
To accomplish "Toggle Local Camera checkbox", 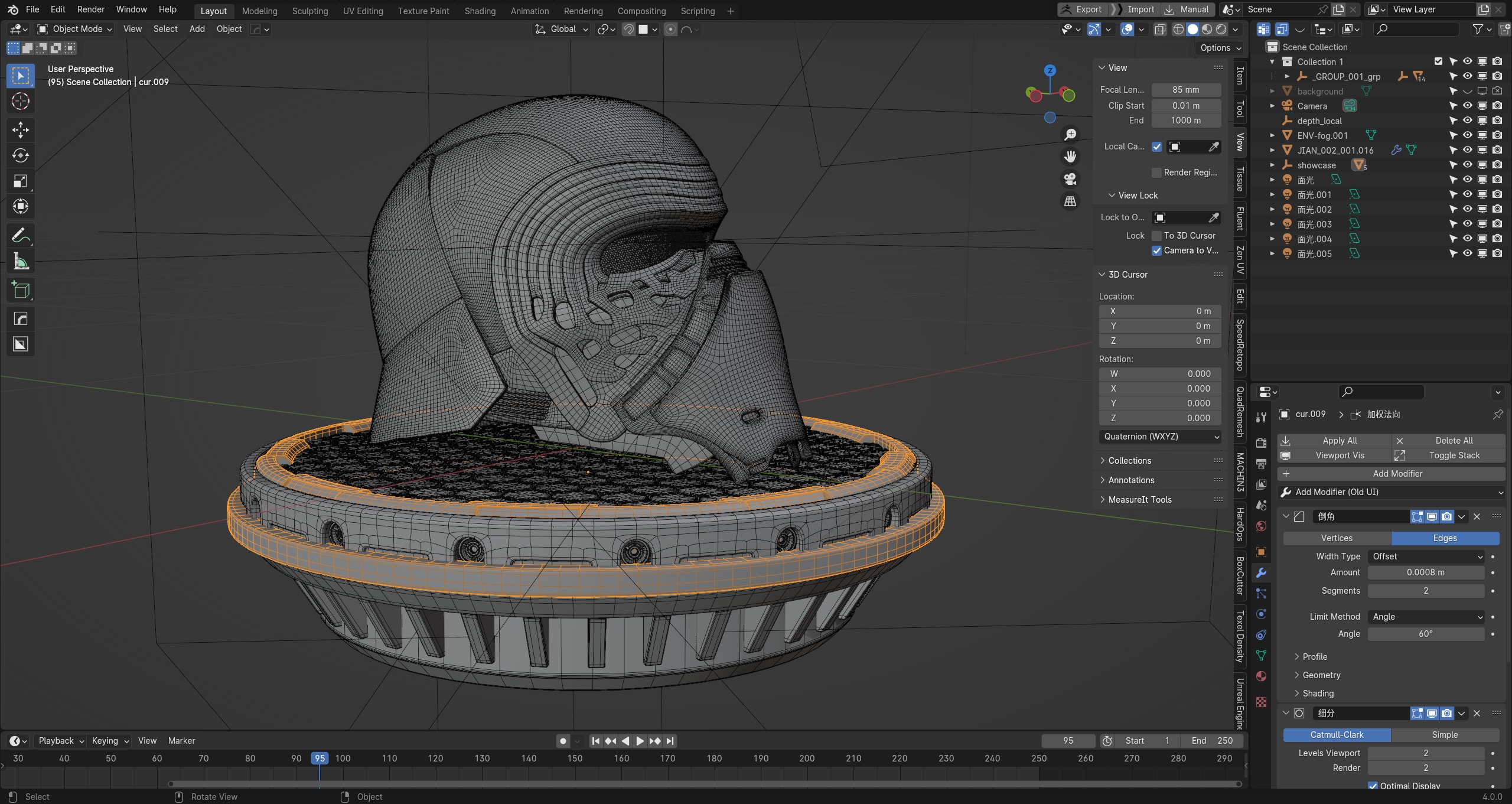I will coord(1156,147).
